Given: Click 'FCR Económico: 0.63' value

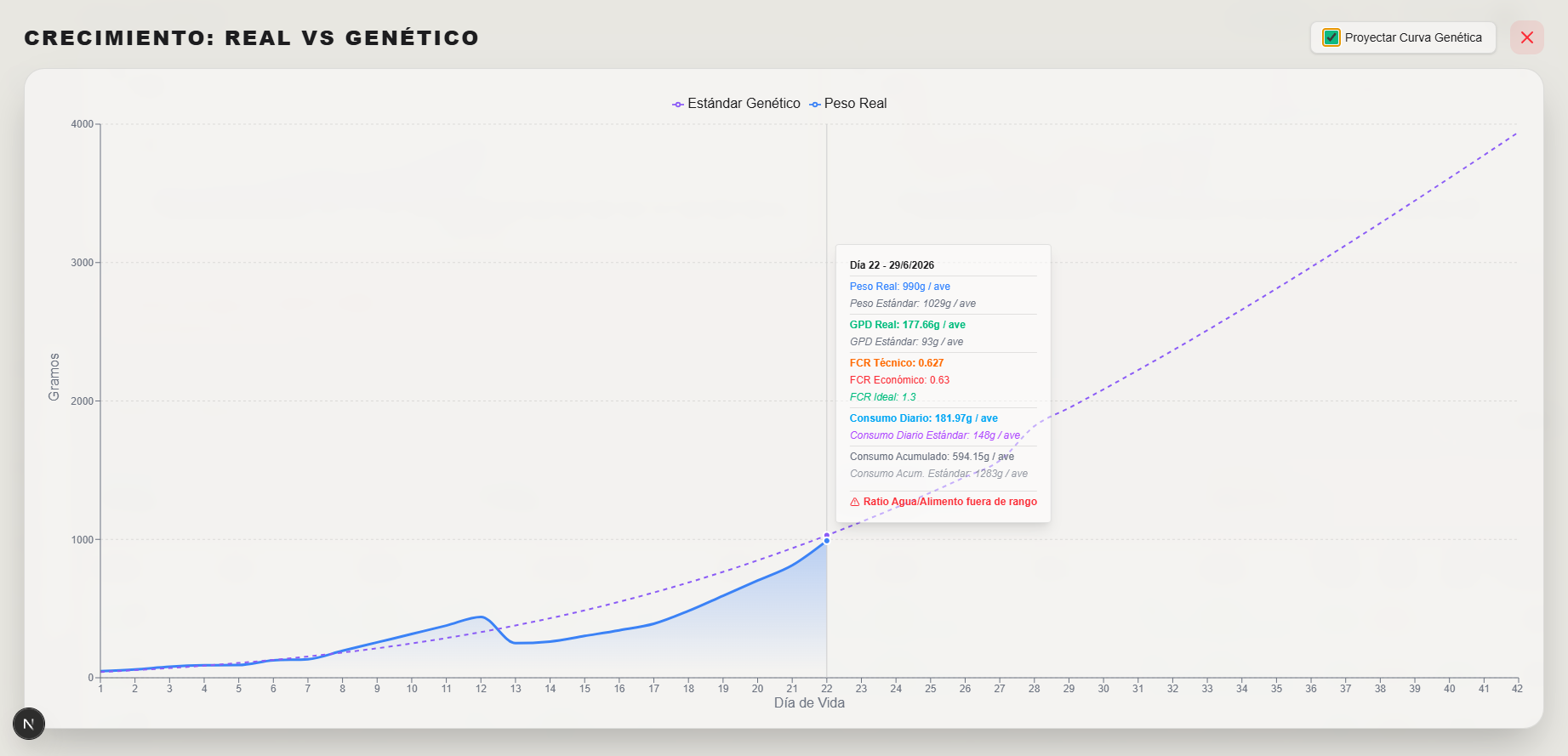Looking at the screenshot, I should [x=899, y=380].
